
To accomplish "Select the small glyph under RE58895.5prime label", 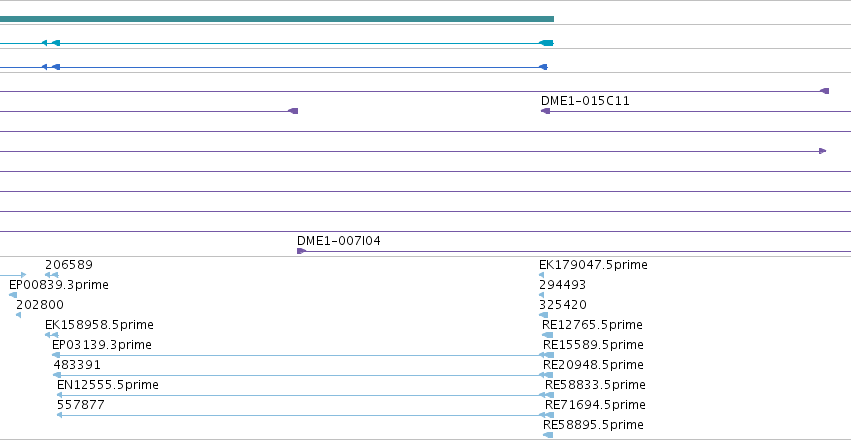I will [x=548, y=435].
